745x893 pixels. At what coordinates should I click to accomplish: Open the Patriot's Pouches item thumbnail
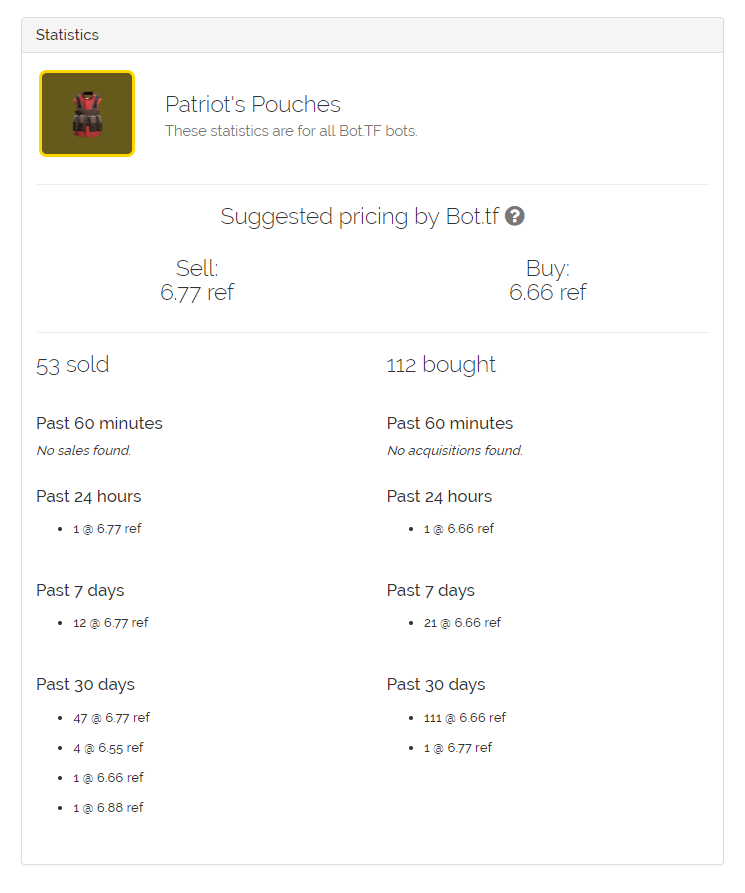click(87, 113)
